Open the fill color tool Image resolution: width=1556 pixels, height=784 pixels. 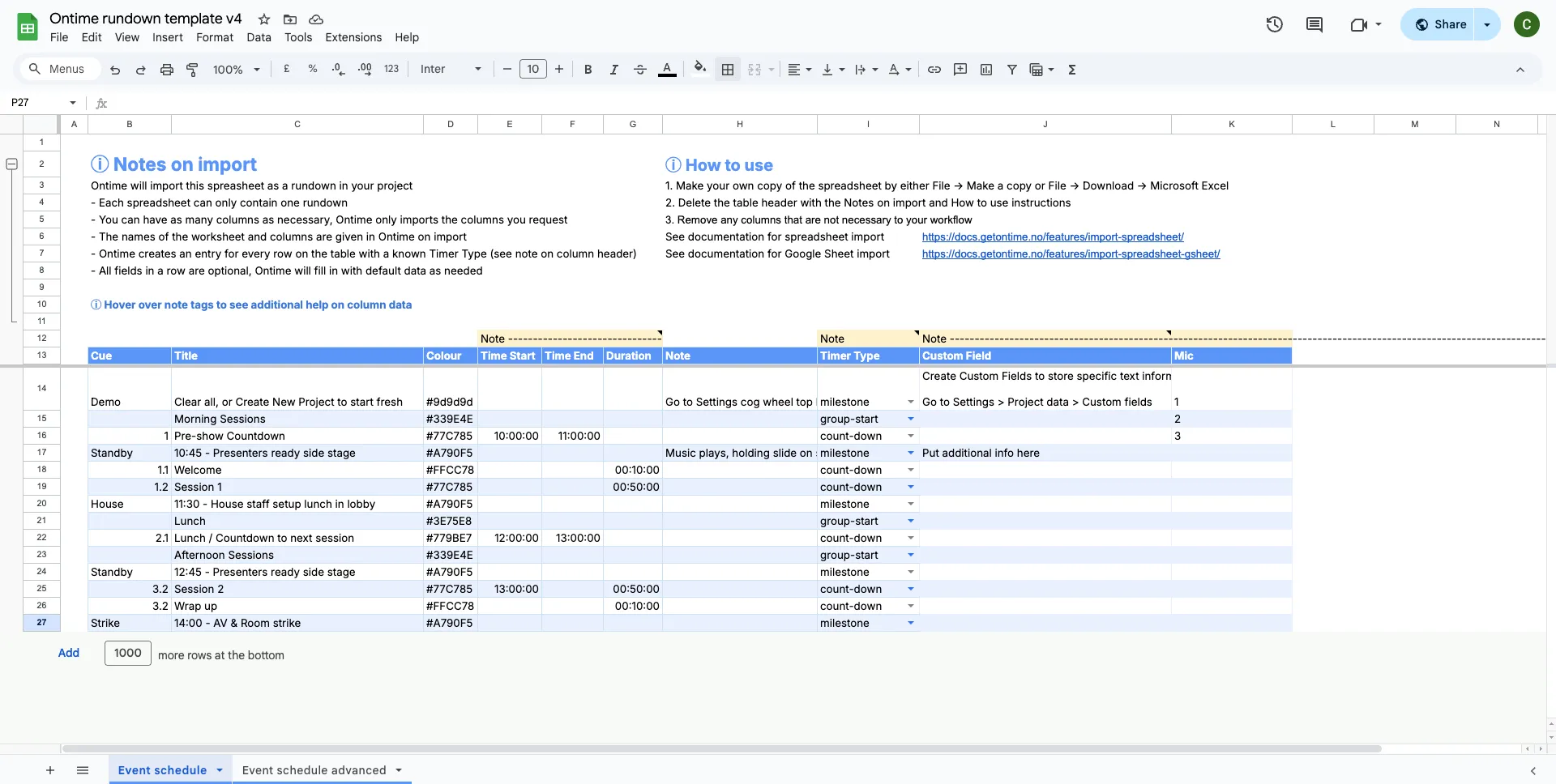[700, 69]
